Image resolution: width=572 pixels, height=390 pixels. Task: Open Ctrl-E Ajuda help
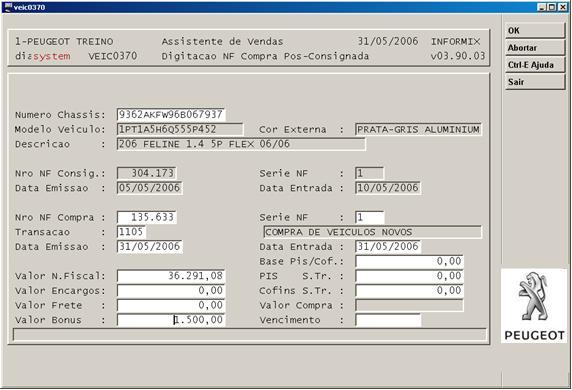click(x=535, y=65)
